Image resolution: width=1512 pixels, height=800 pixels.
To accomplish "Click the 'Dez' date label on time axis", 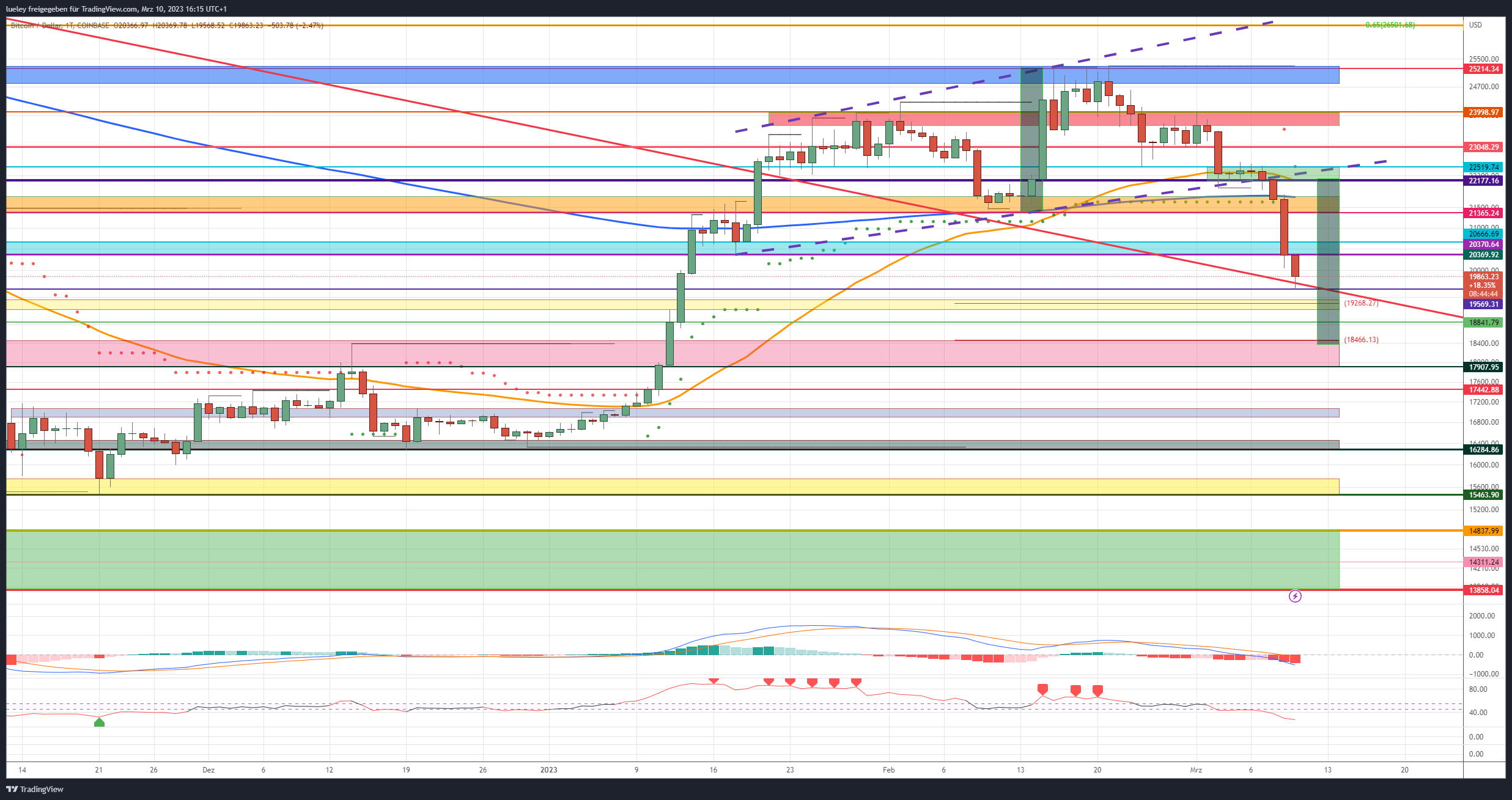I will (208, 770).
